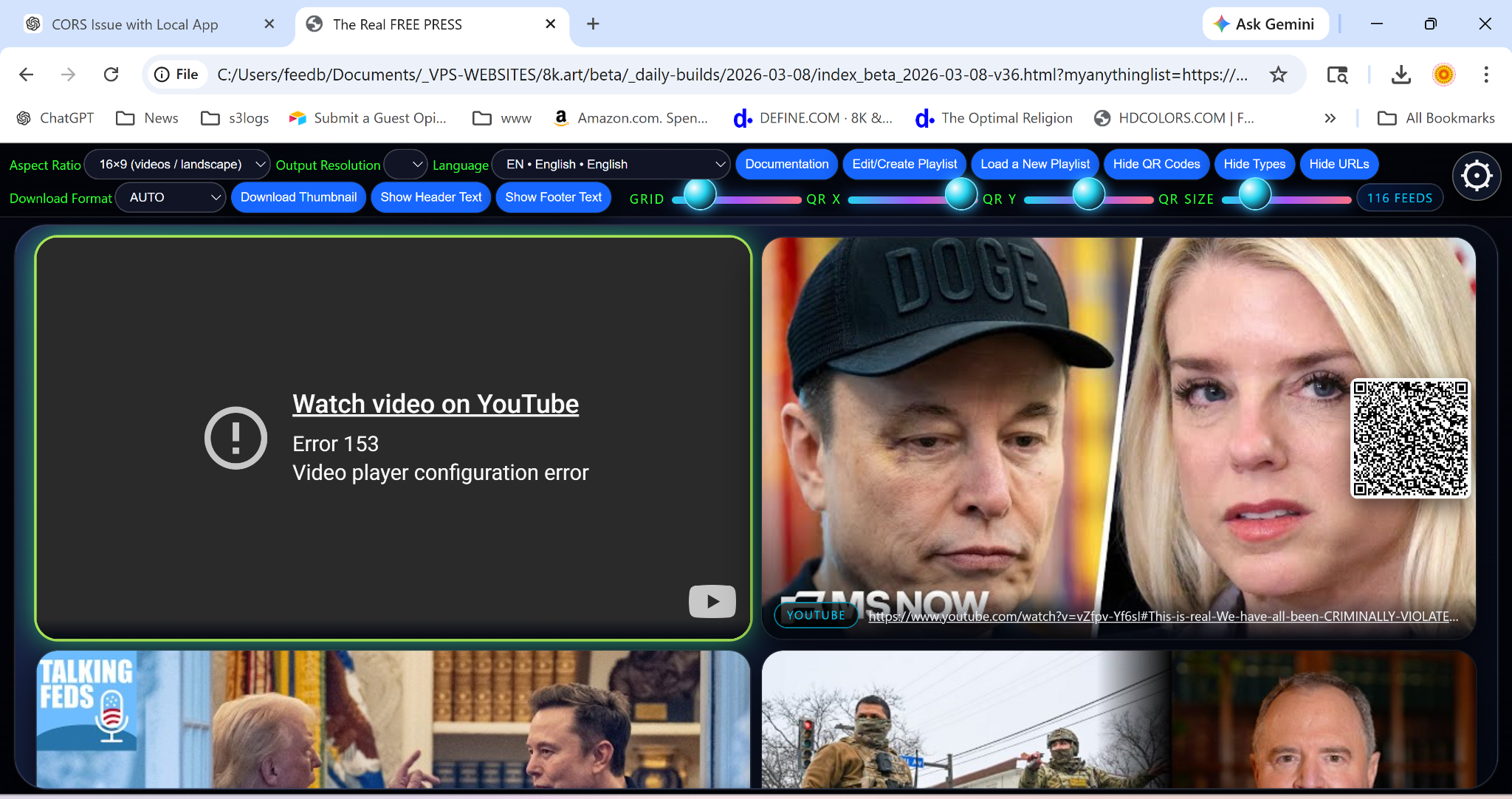This screenshot has width=1512, height=799.
Task: Click the Ask Gemini button
Action: click(x=1265, y=24)
